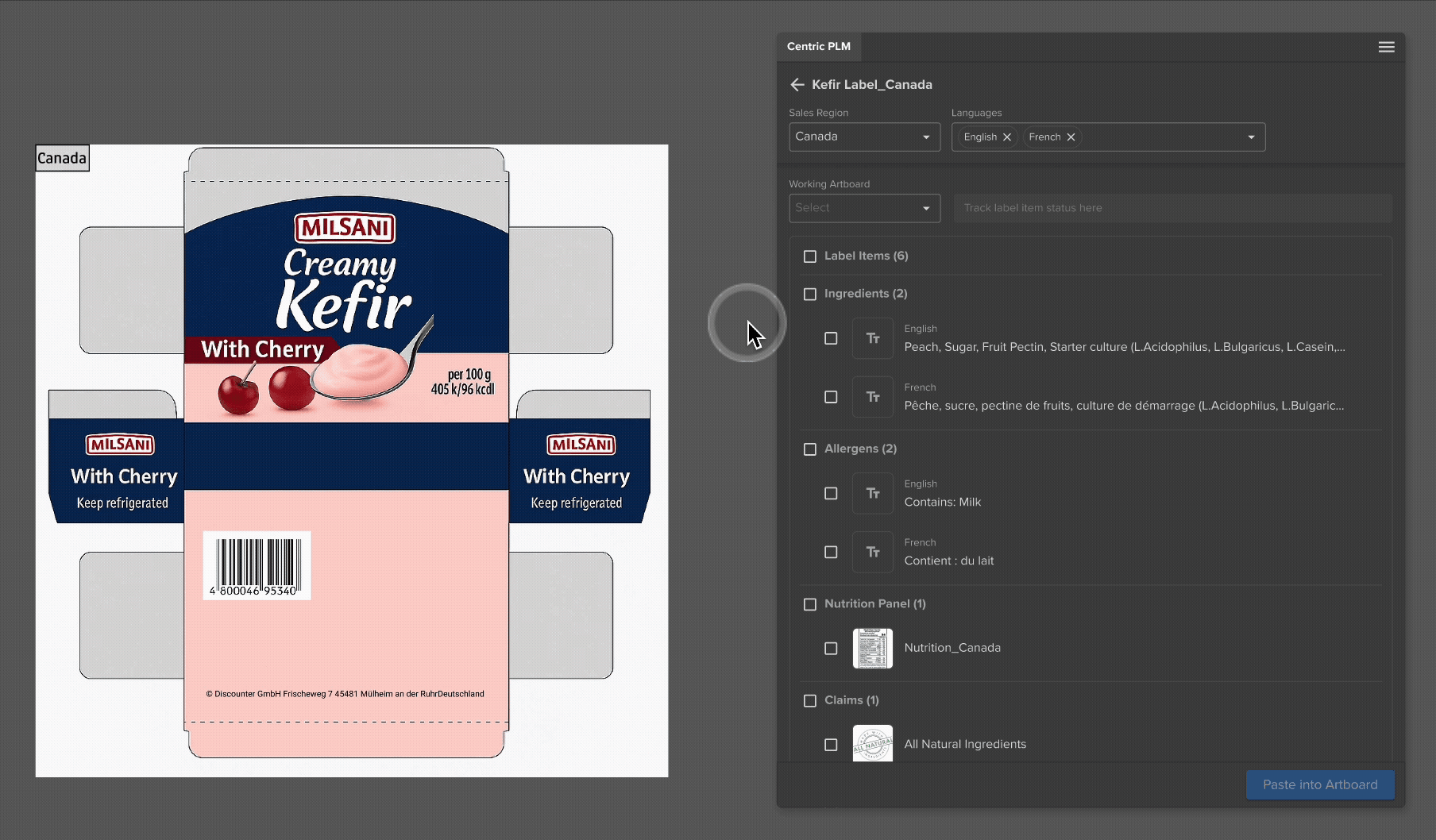Screen dimensions: 1436x840
Task: Open the Working Artboard Select dropdown
Action: pos(864,208)
